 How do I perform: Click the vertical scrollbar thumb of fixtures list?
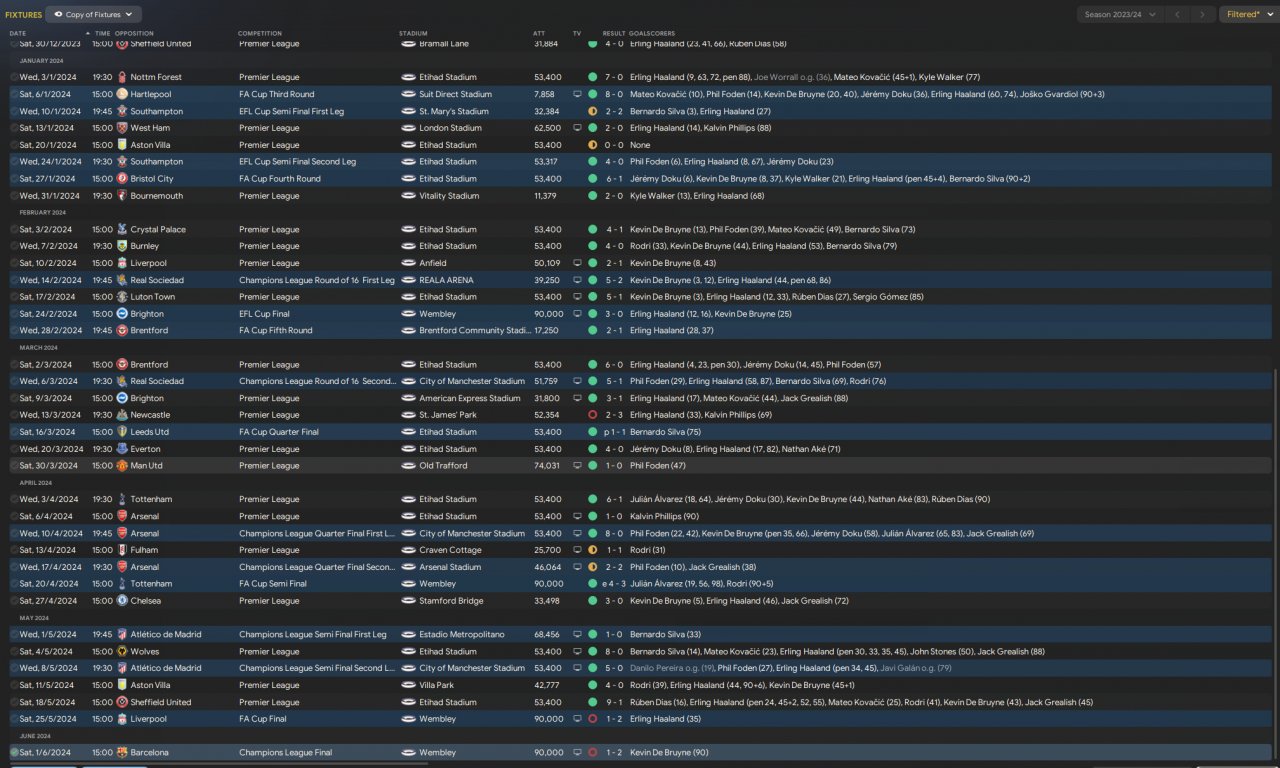[x=1275, y=565]
